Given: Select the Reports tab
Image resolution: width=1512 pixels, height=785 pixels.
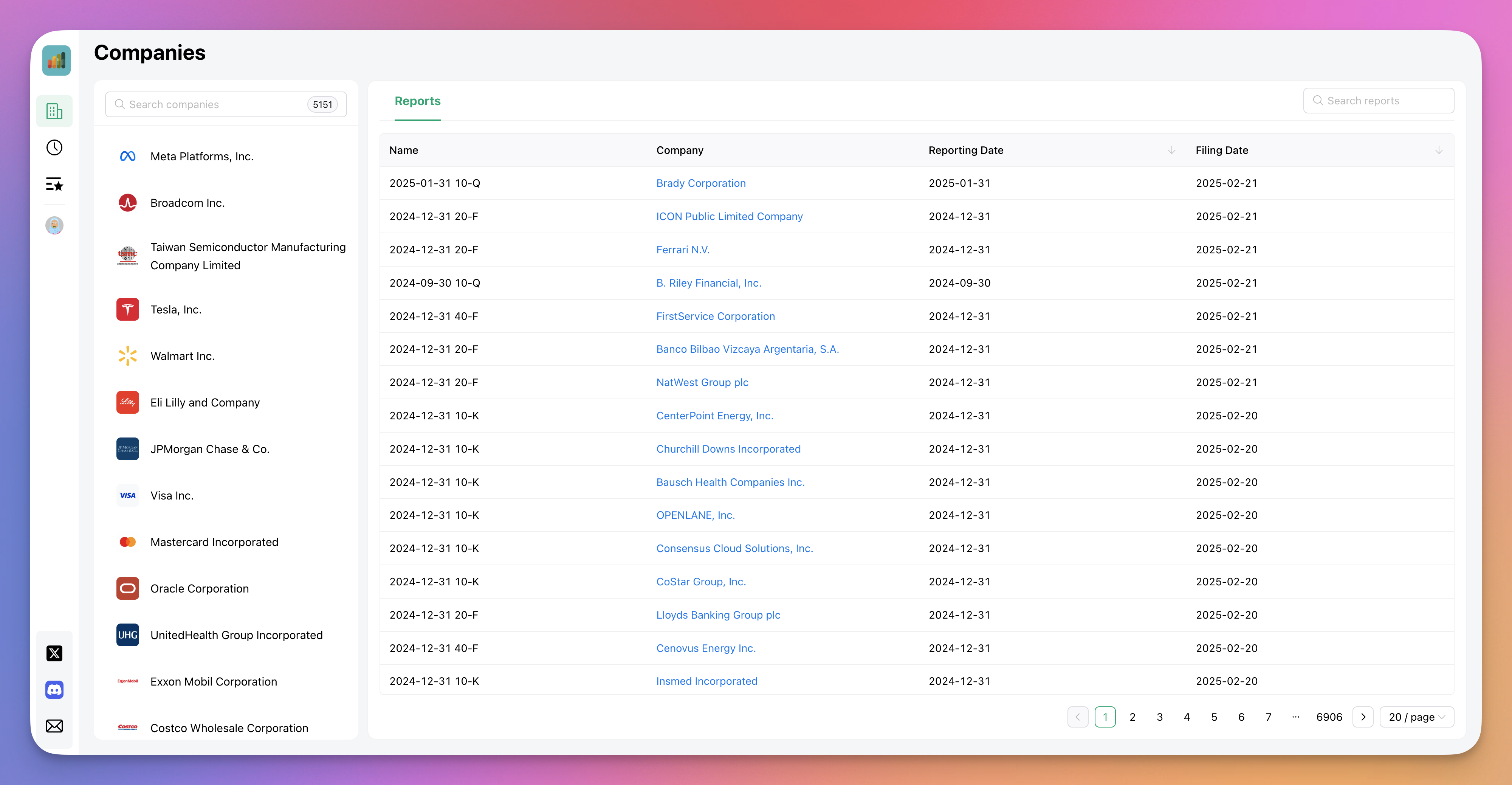Looking at the screenshot, I should pos(417,101).
